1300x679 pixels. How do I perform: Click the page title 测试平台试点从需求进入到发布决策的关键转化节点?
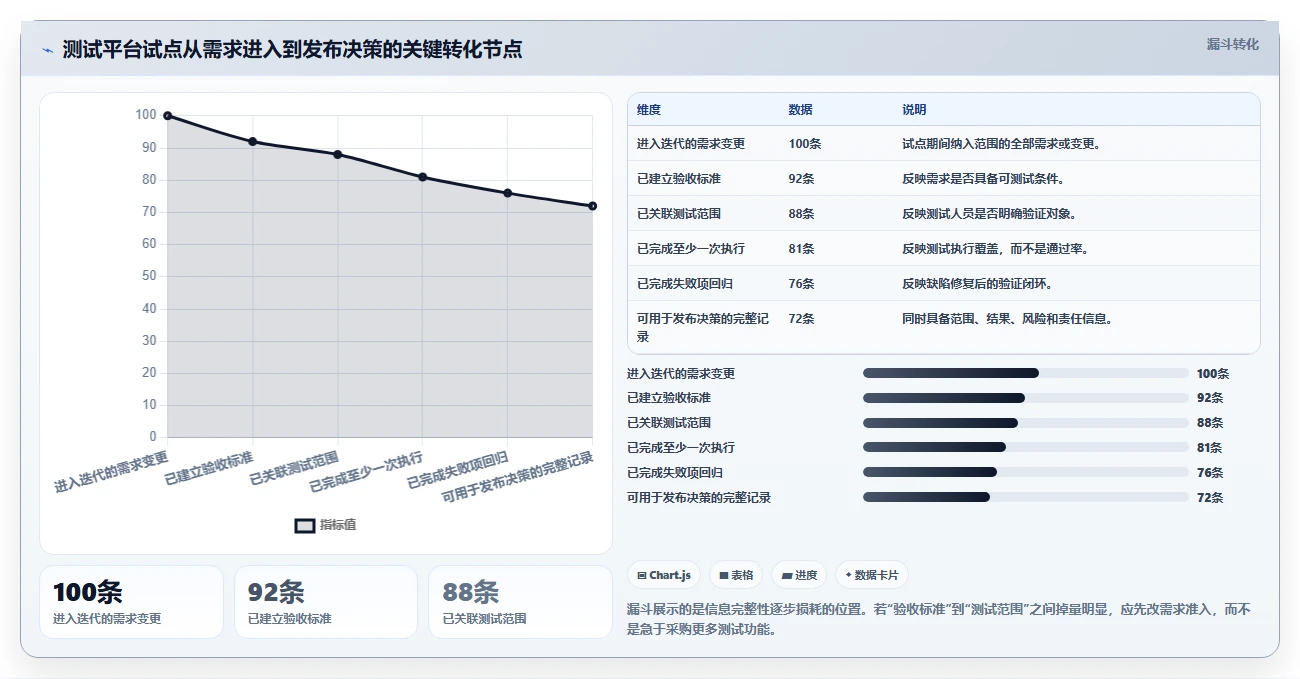coord(292,50)
